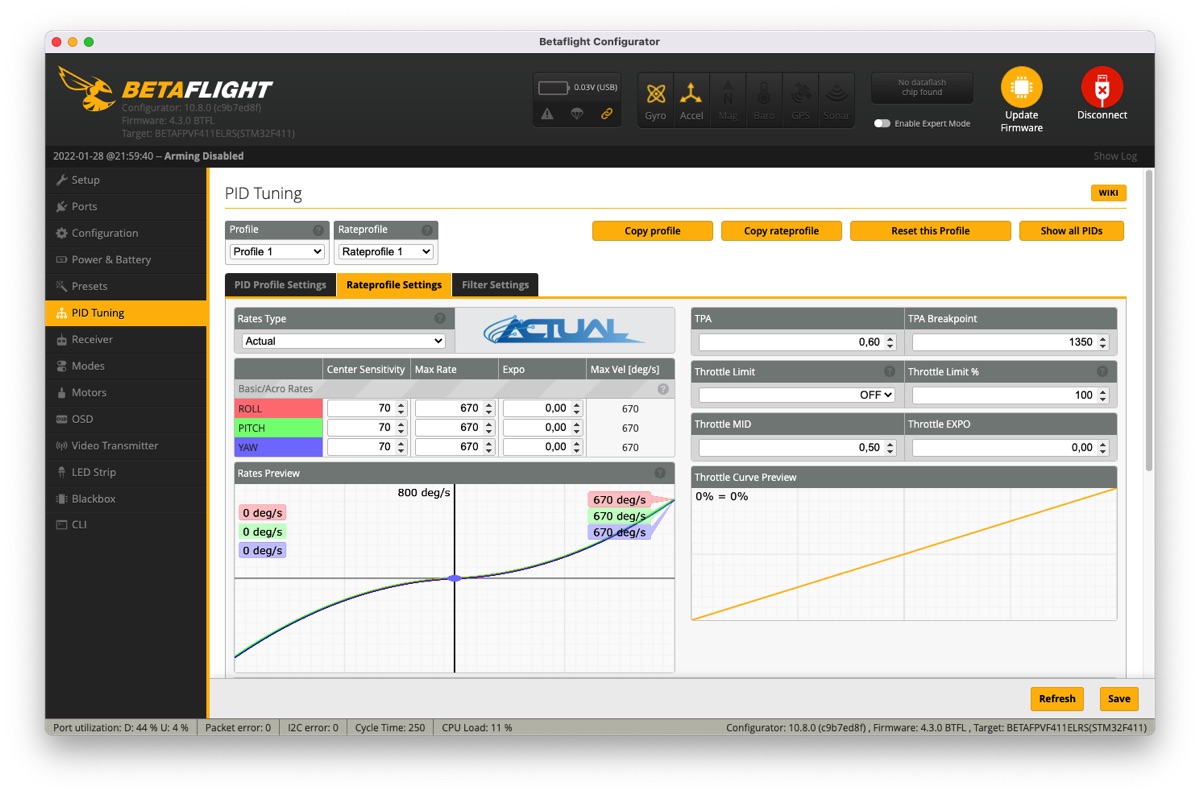The width and height of the screenshot is (1200, 795).
Task: Click the Save button
Action: click(x=1119, y=699)
